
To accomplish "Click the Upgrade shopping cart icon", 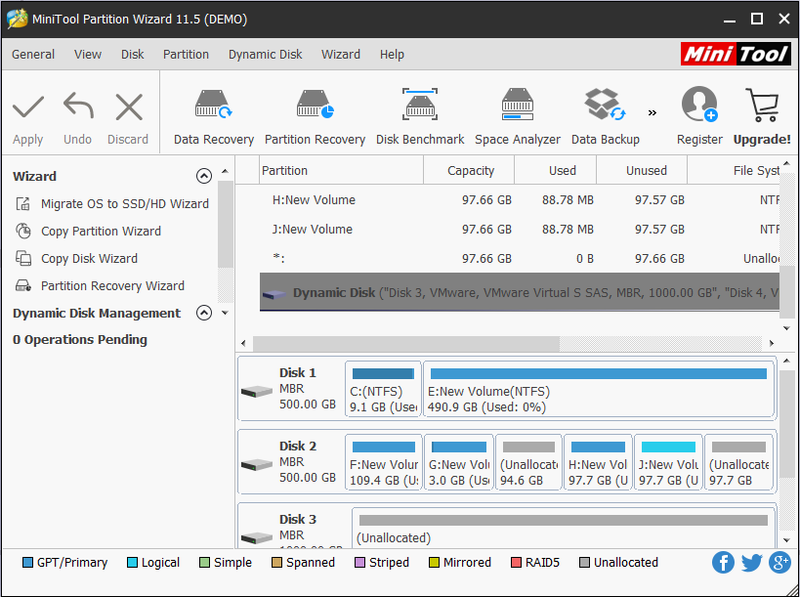I will pyautogui.click(x=762, y=105).
